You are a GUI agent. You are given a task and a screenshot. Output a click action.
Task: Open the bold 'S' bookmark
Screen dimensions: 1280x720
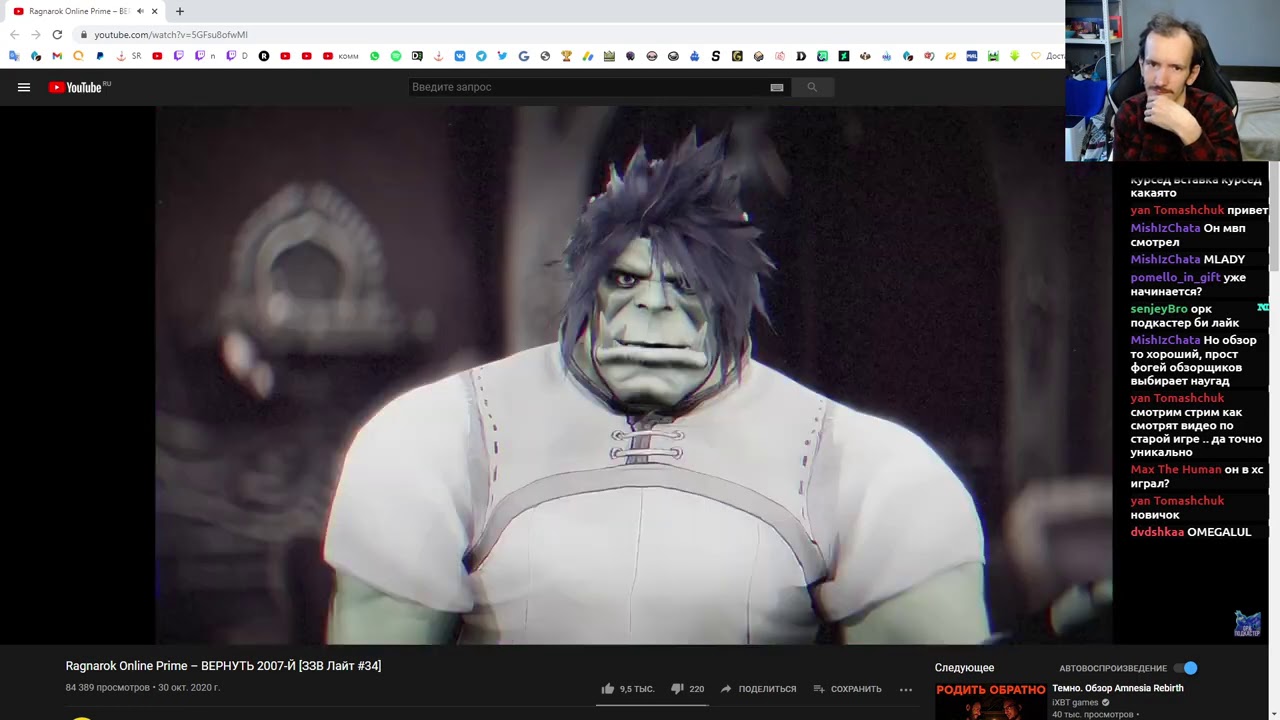[x=716, y=56]
